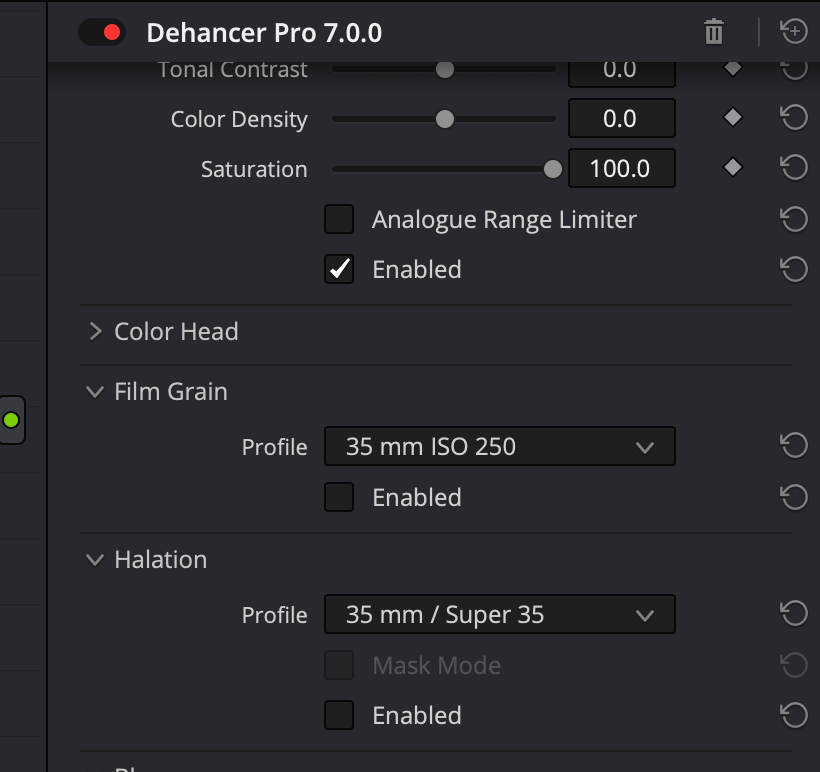Click the Color Density value field

(621, 119)
